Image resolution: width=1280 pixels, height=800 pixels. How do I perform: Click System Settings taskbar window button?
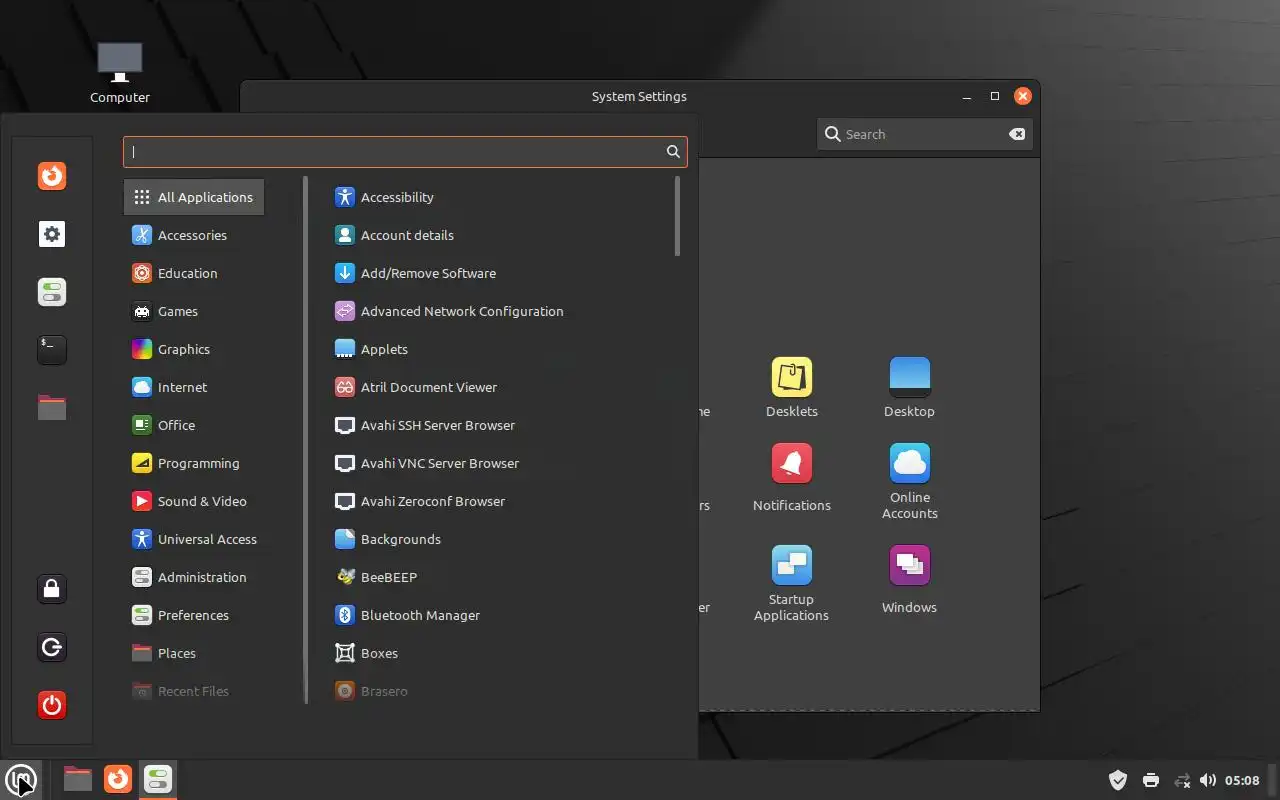tap(158, 779)
